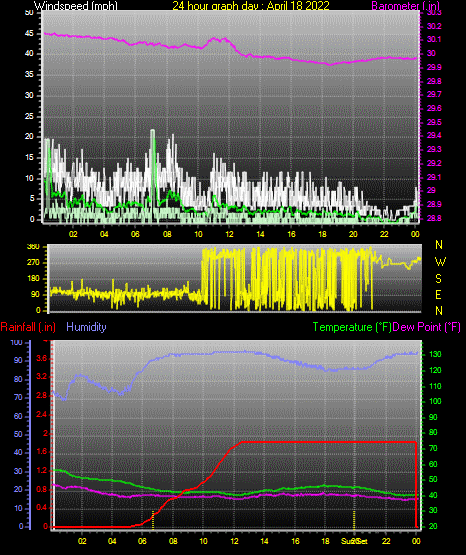Click the "Dew Point (°F)" legend label
Viewport: 466px width, 555px height.
[427, 327]
